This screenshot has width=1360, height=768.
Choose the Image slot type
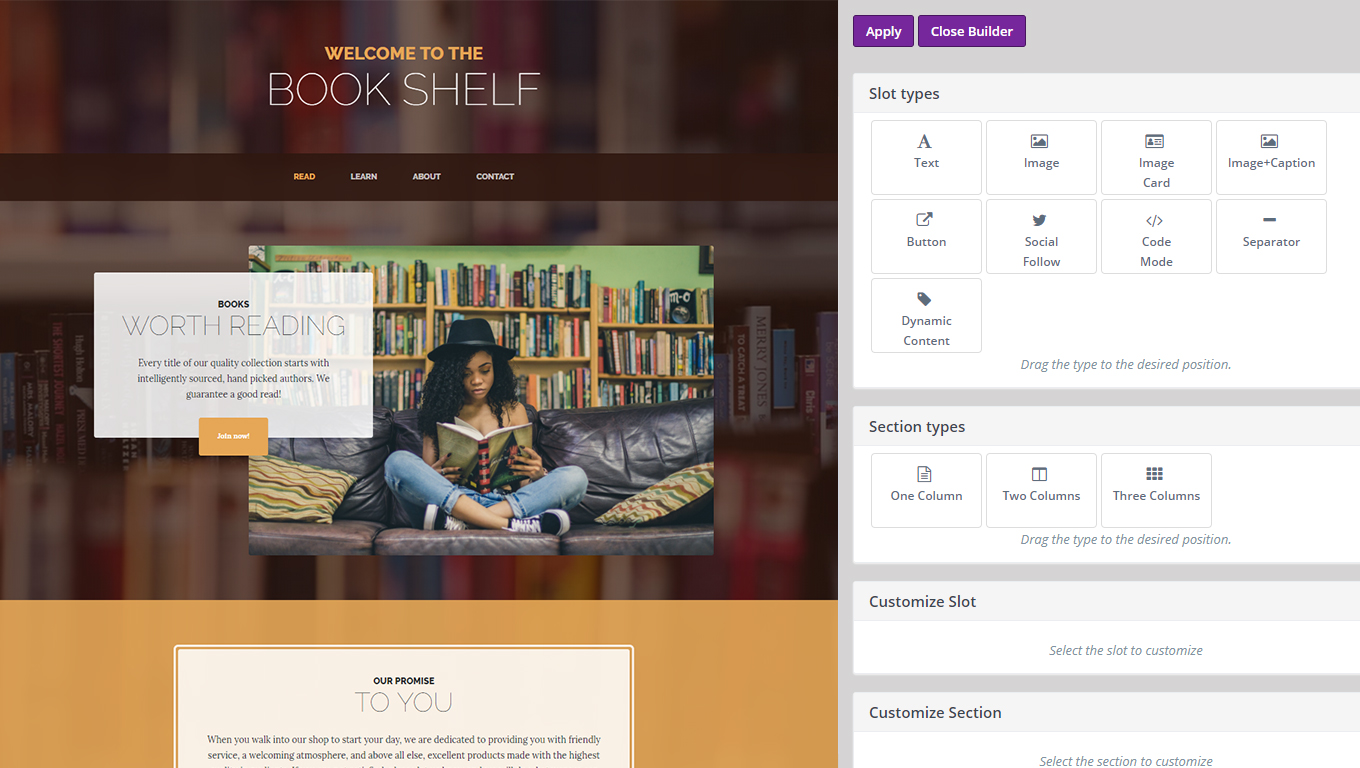[1041, 157]
